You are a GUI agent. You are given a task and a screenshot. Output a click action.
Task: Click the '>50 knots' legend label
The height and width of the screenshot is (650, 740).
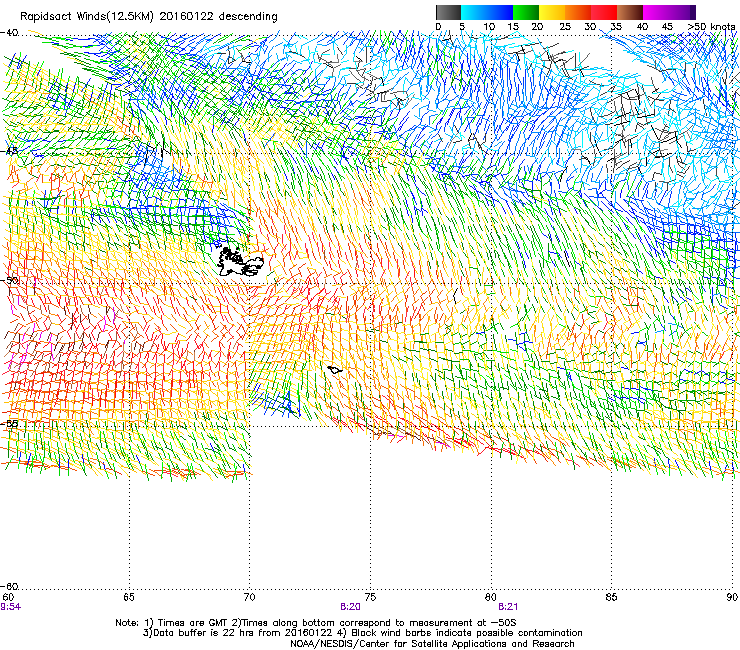pyautogui.click(x=711, y=27)
